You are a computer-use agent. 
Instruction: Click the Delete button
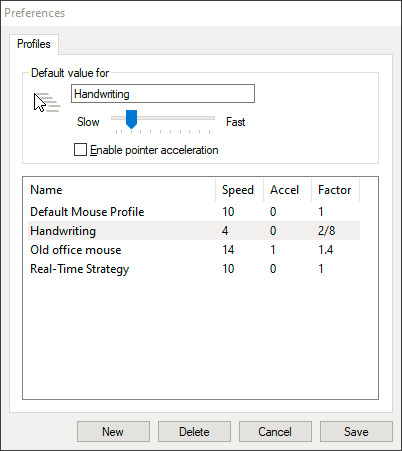tap(194, 432)
